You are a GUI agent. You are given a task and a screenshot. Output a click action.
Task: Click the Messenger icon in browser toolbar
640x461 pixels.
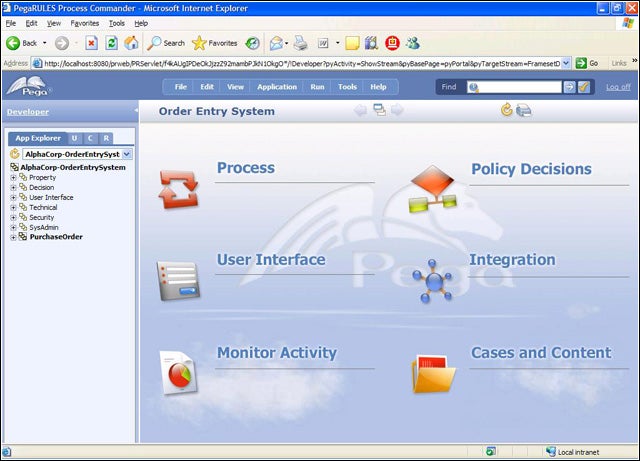(x=413, y=43)
